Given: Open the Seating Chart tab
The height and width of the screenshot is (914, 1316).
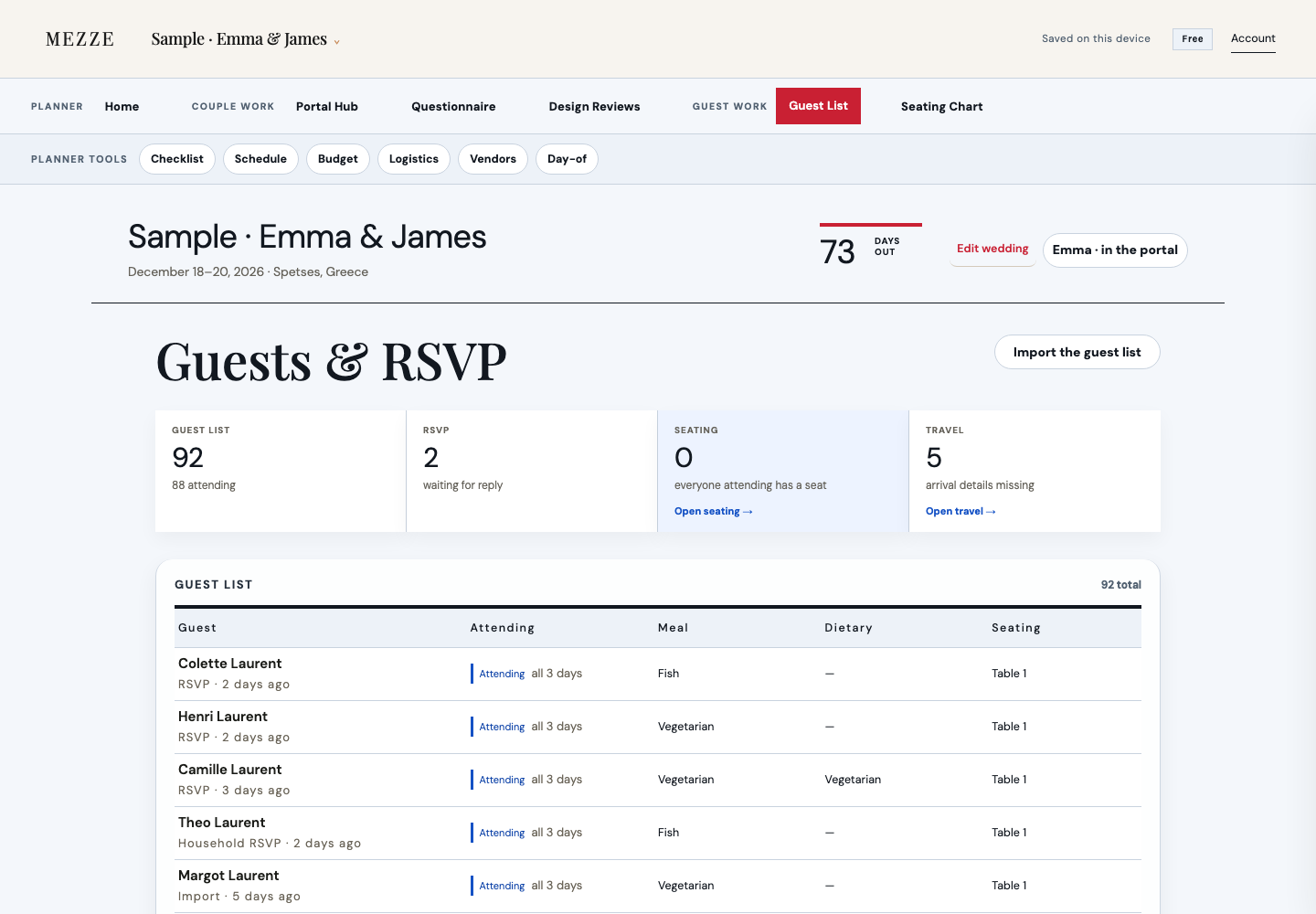Looking at the screenshot, I should (941, 106).
